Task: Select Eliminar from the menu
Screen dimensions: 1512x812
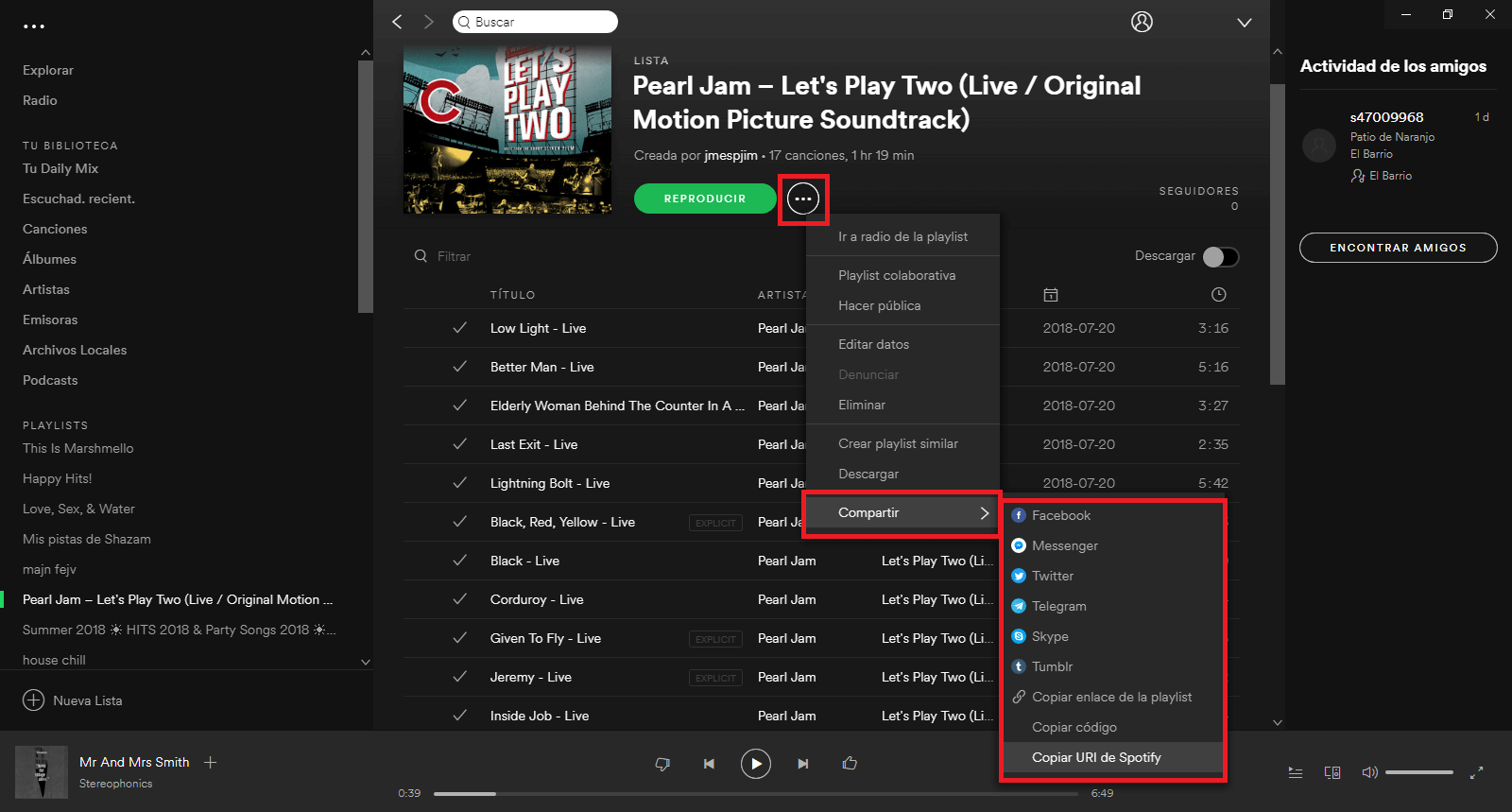Action: (x=902, y=405)
